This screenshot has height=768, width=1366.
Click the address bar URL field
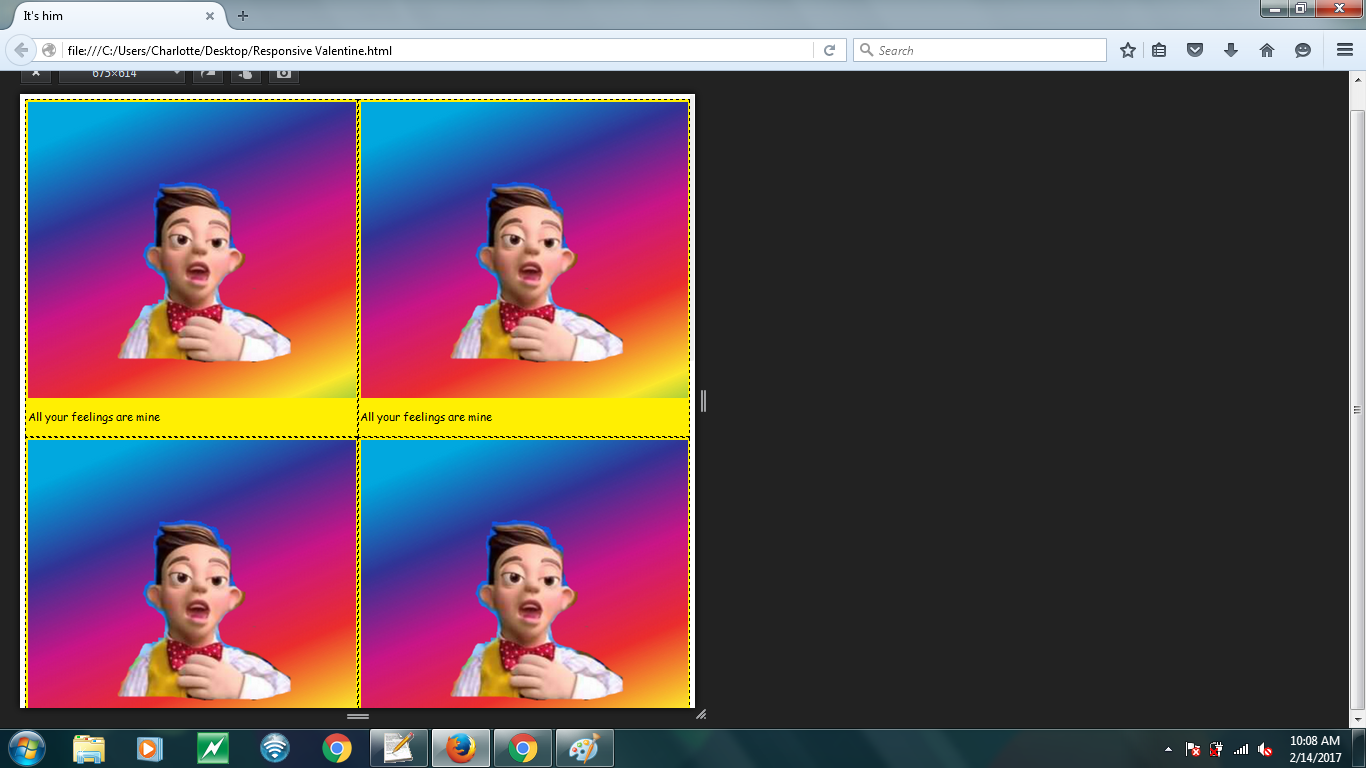438,50
